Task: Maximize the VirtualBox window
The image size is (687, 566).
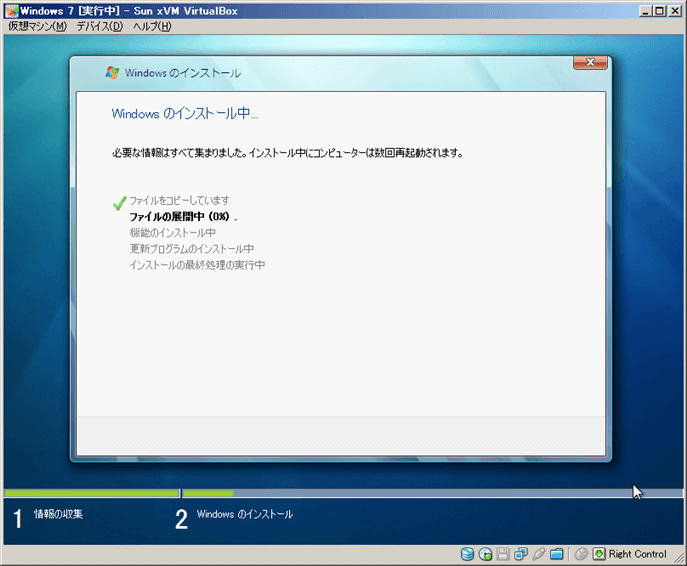Action: pyautogui.click(x=660, y=9)
